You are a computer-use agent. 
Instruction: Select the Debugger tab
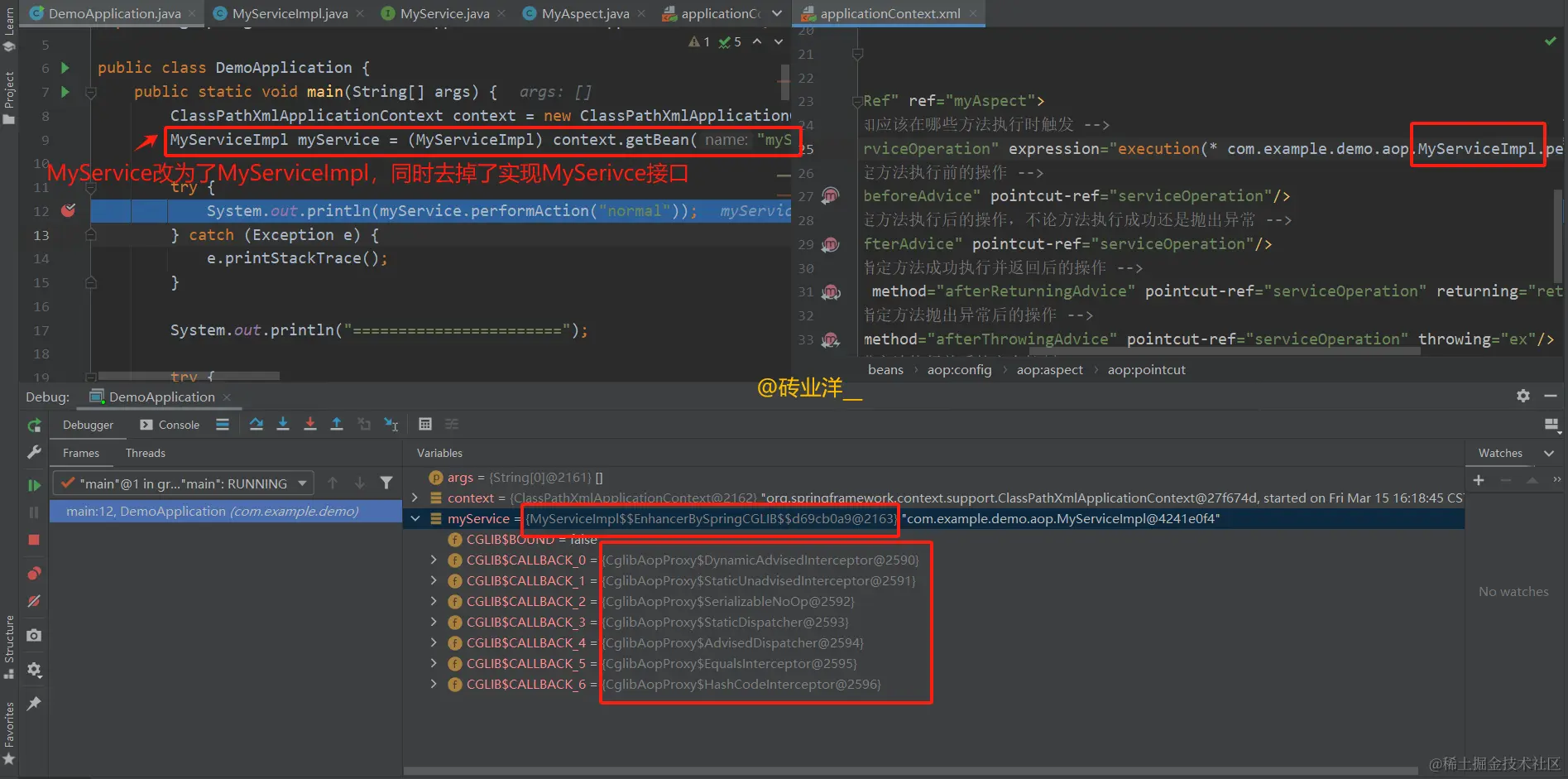(x=88, y=425)
